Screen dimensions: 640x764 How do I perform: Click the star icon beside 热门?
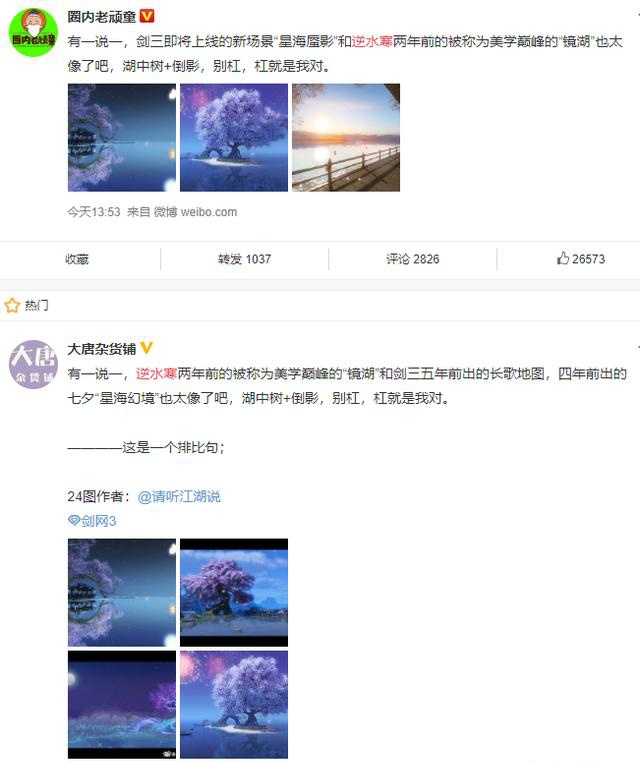[12, 306]
